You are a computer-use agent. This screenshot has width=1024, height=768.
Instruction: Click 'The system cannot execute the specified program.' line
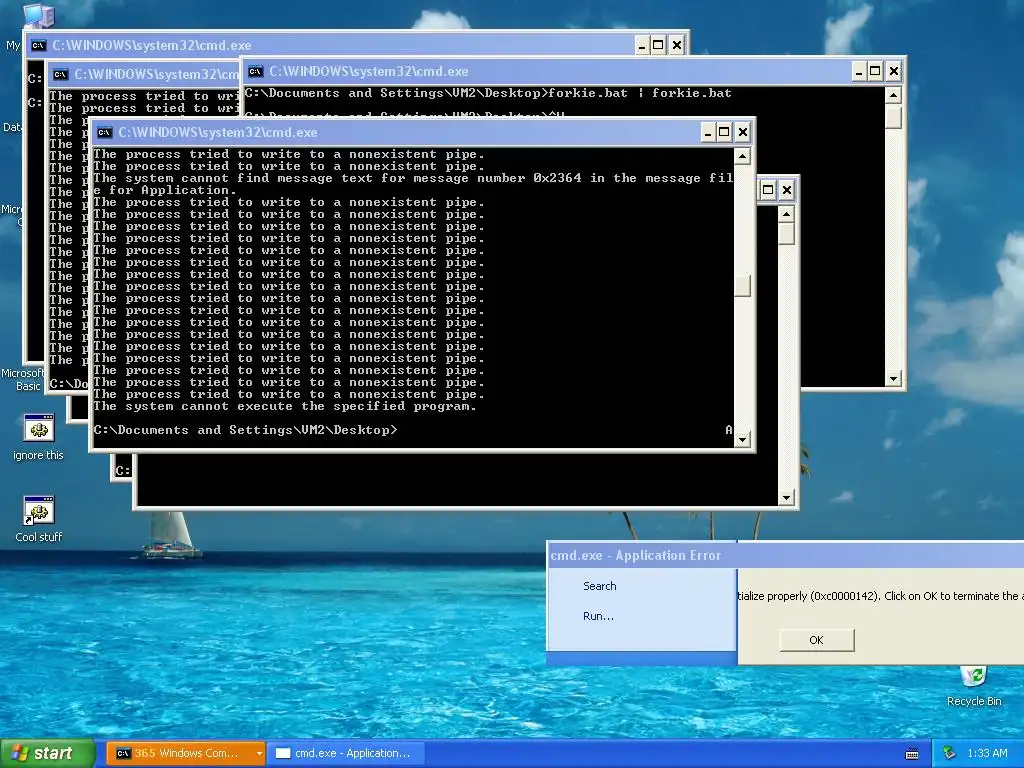[285, 406]
